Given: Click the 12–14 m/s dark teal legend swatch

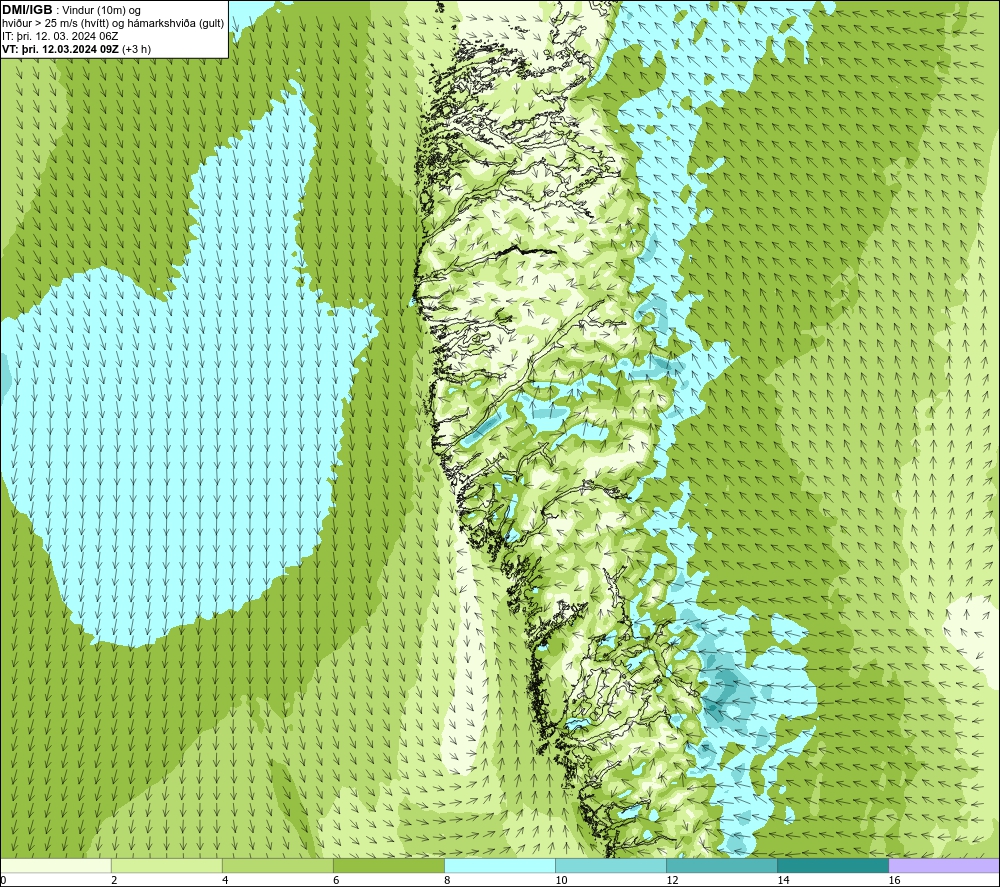Looking at the screenshot, I should [721, 865].
